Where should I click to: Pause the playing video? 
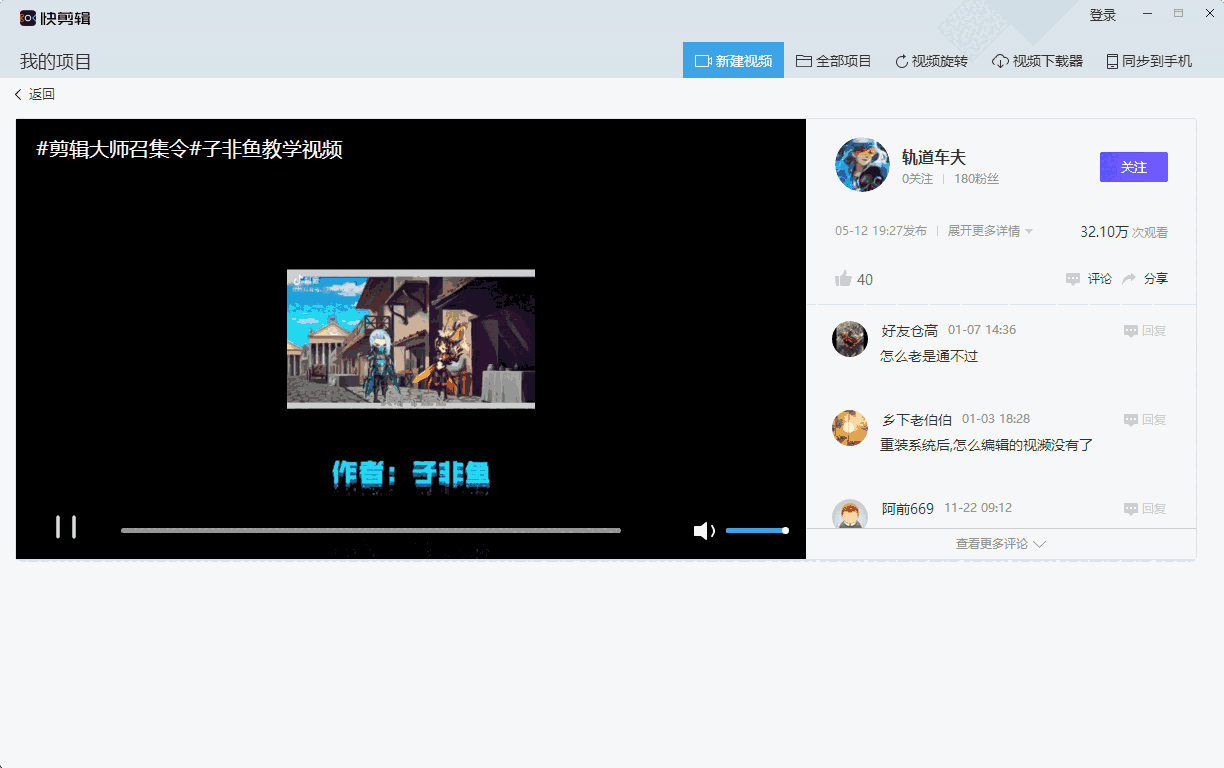(x=66, y=527)
